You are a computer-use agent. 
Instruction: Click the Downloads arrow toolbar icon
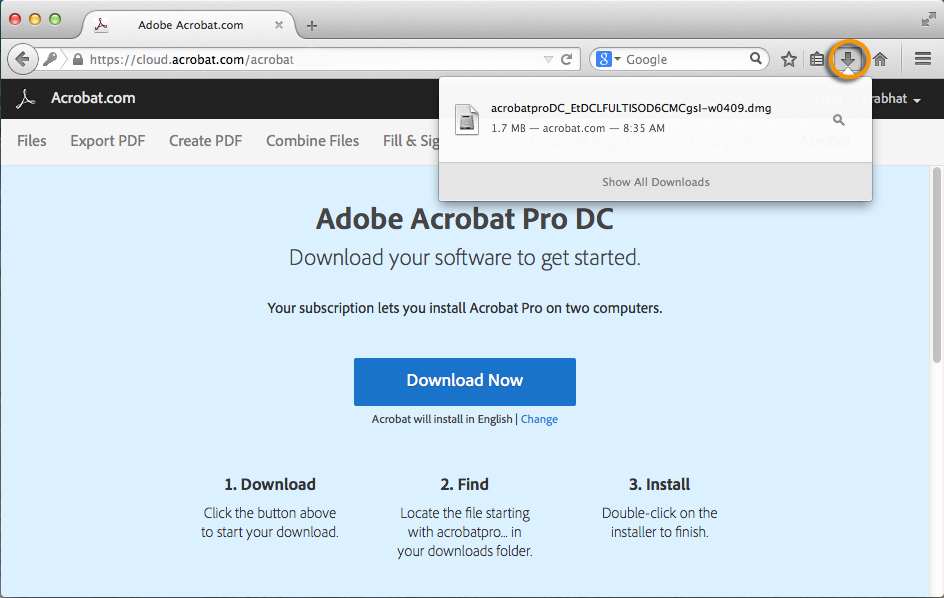click(848, 59)
